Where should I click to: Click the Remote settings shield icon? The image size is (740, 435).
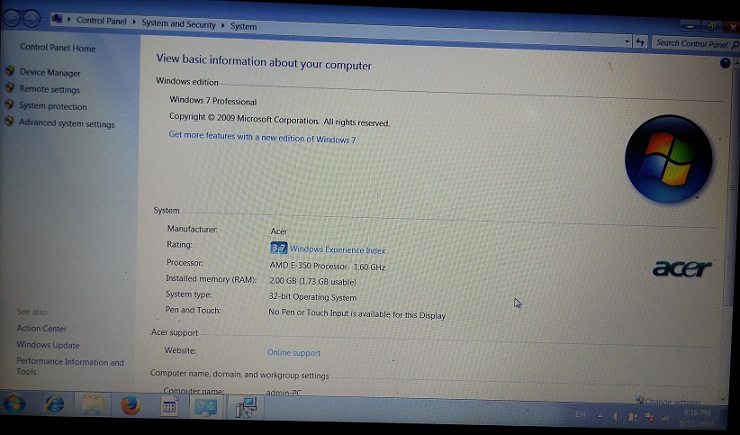tap(9, 87)
